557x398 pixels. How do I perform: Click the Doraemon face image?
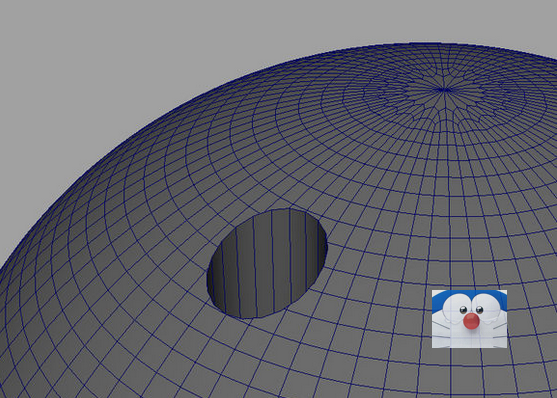(x=469, y=319)
